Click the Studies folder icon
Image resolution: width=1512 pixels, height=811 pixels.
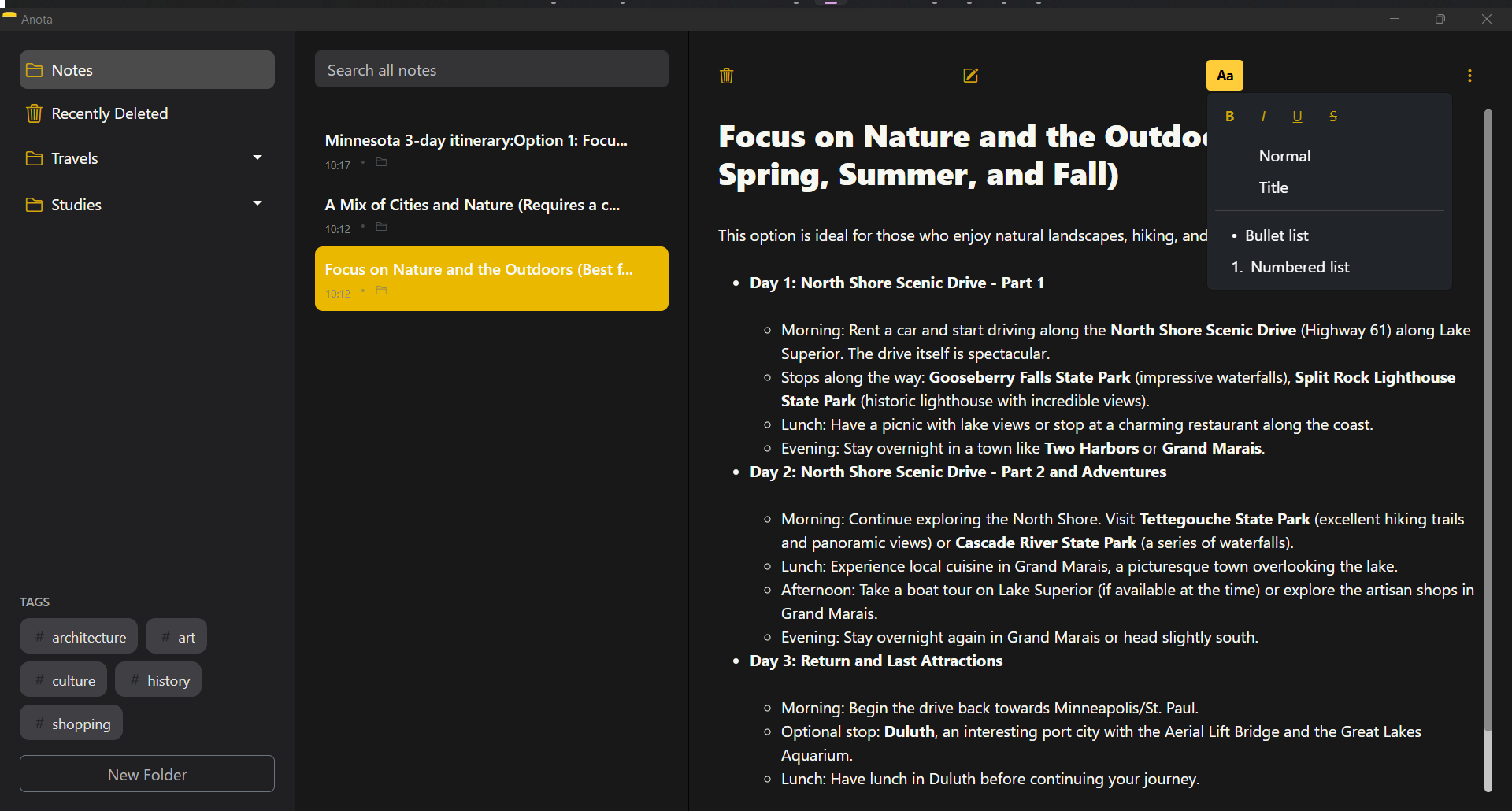34,205
